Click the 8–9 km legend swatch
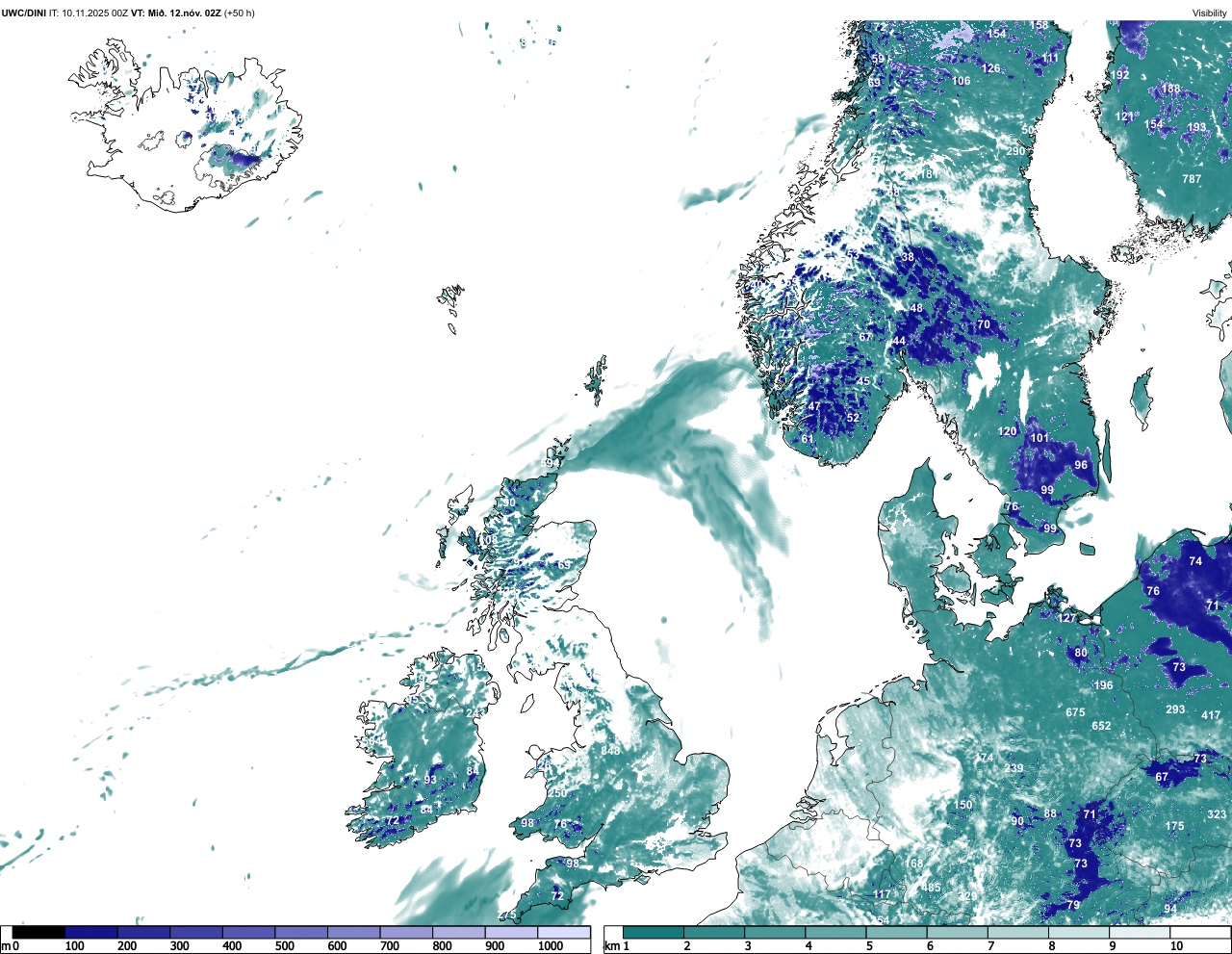The width and height of the screenshot is (1232, 954). click(x=1080, y=933)
